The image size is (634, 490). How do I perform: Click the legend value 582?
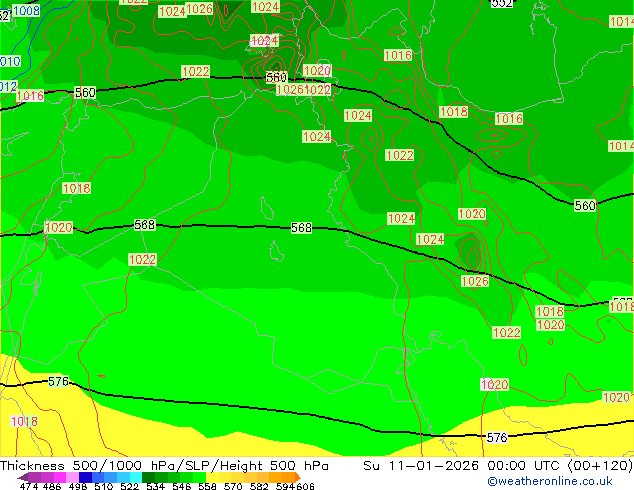[259, 486]
